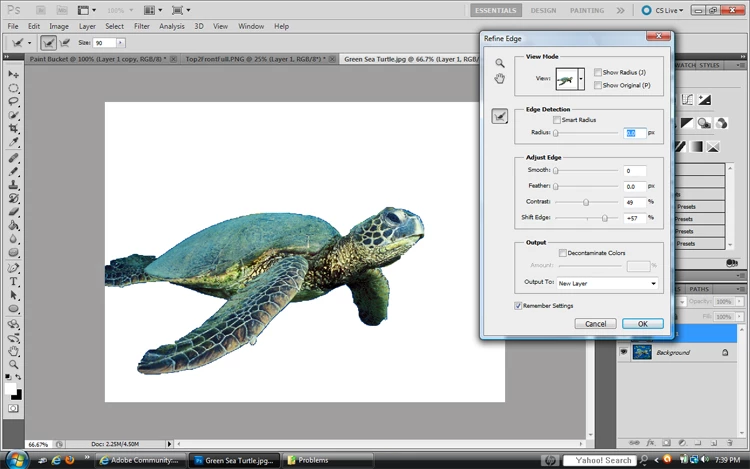The height and width of the screenshot is (469, 750).
Task: Click the Contrast slider handle
Action: [x=586, y=202]
